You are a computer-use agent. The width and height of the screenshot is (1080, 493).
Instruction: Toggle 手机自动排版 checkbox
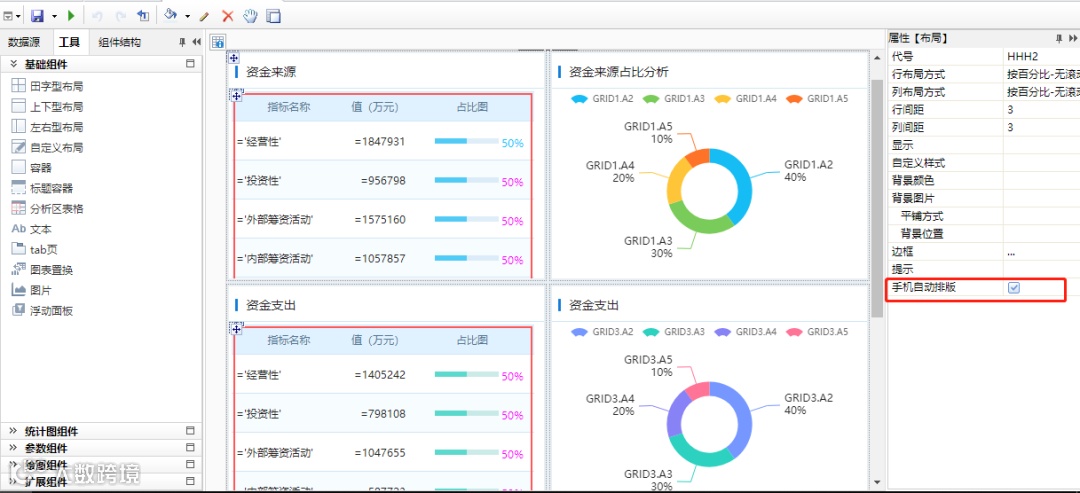click(x=1014, y=288)
